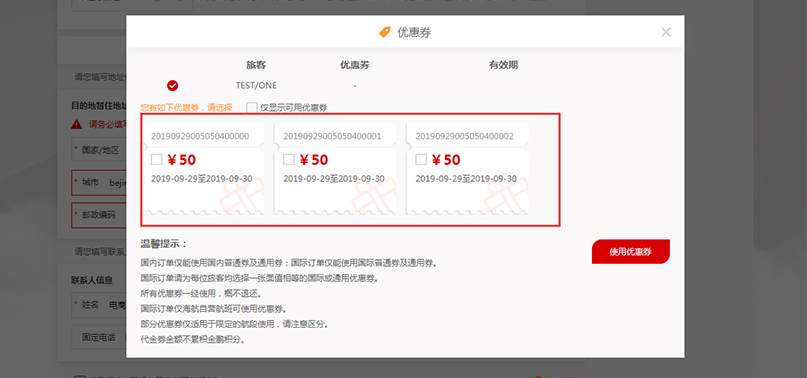
Task: Click the 固定电话 field in background page
Action: tap(99, 337)
